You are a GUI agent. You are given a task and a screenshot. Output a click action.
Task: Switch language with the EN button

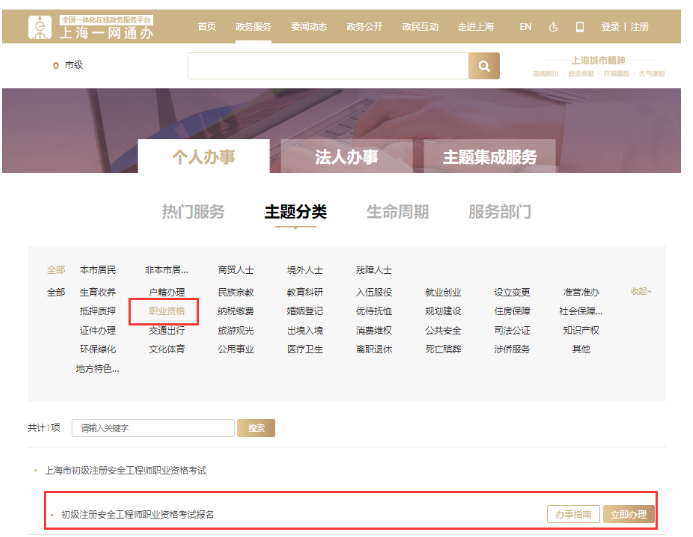[525, 27]
